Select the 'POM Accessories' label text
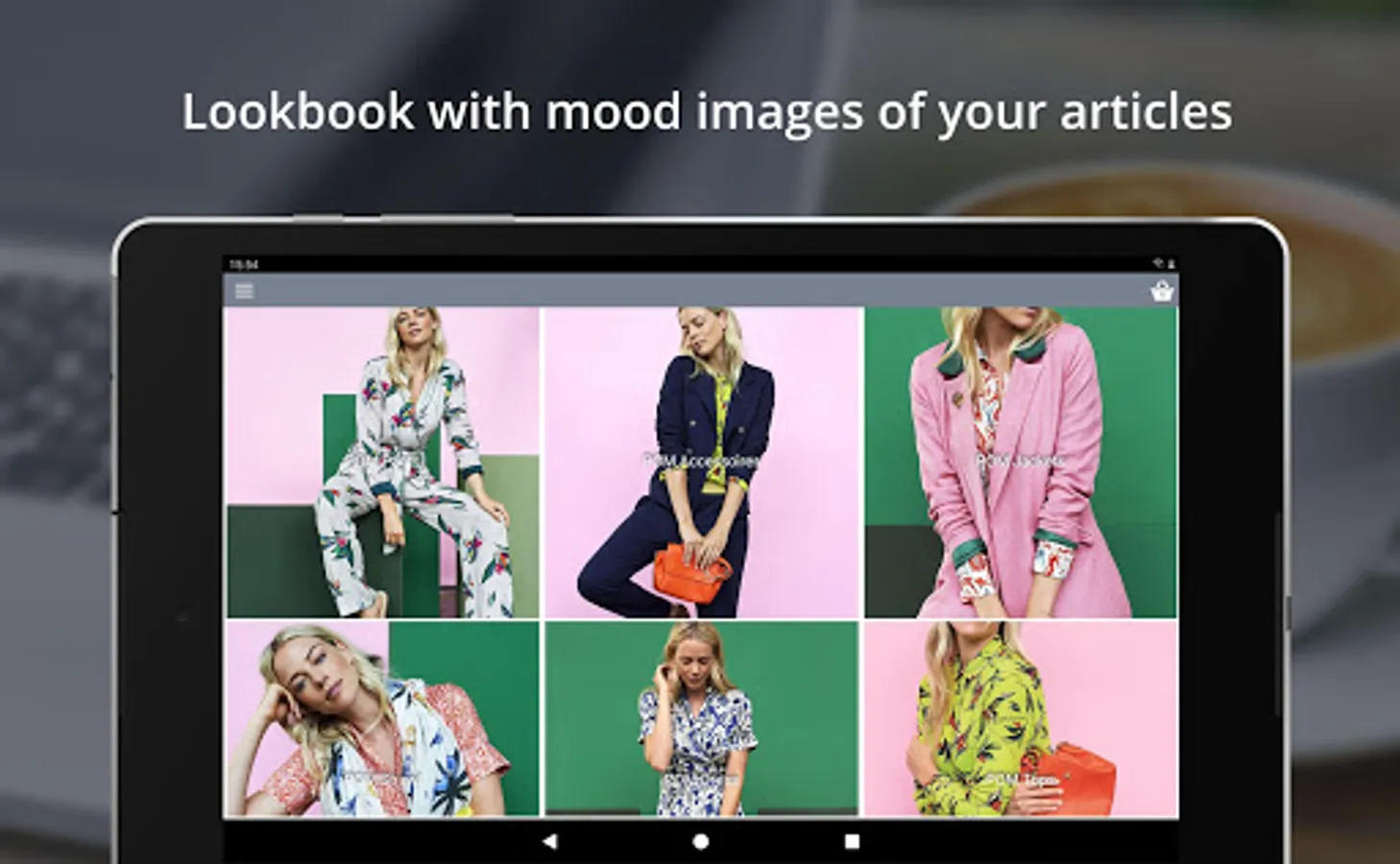The width and height of the screenshot is (1400, 864). click(x=701, y=462)
